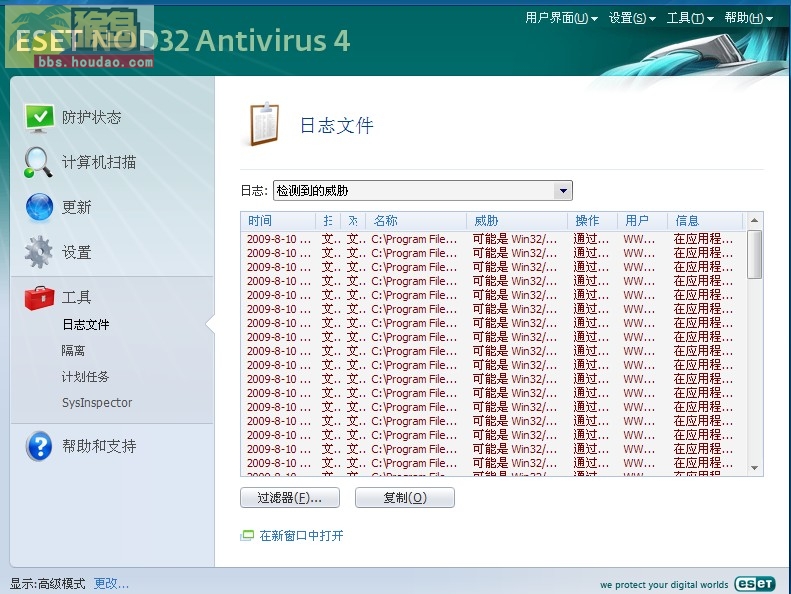
Task: Open SysInspector item
Action: pyautogui.click(x=97, y=403)
